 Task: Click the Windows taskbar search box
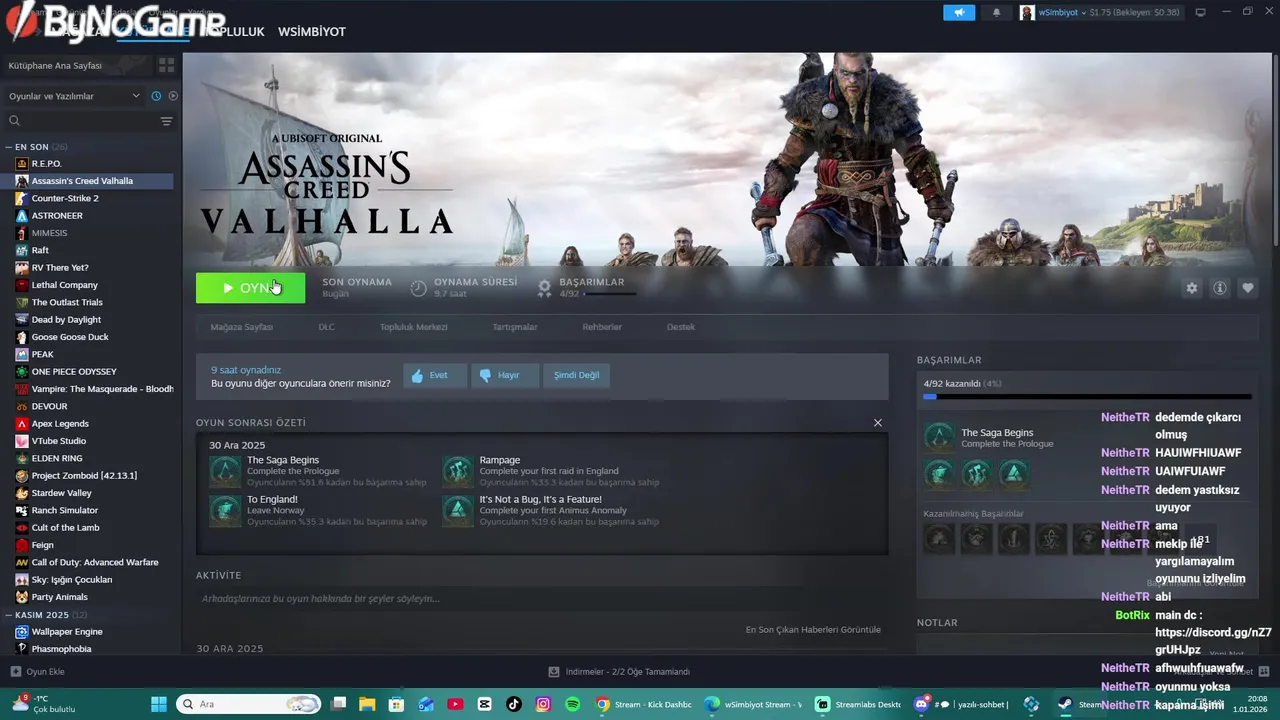point(246,704)
